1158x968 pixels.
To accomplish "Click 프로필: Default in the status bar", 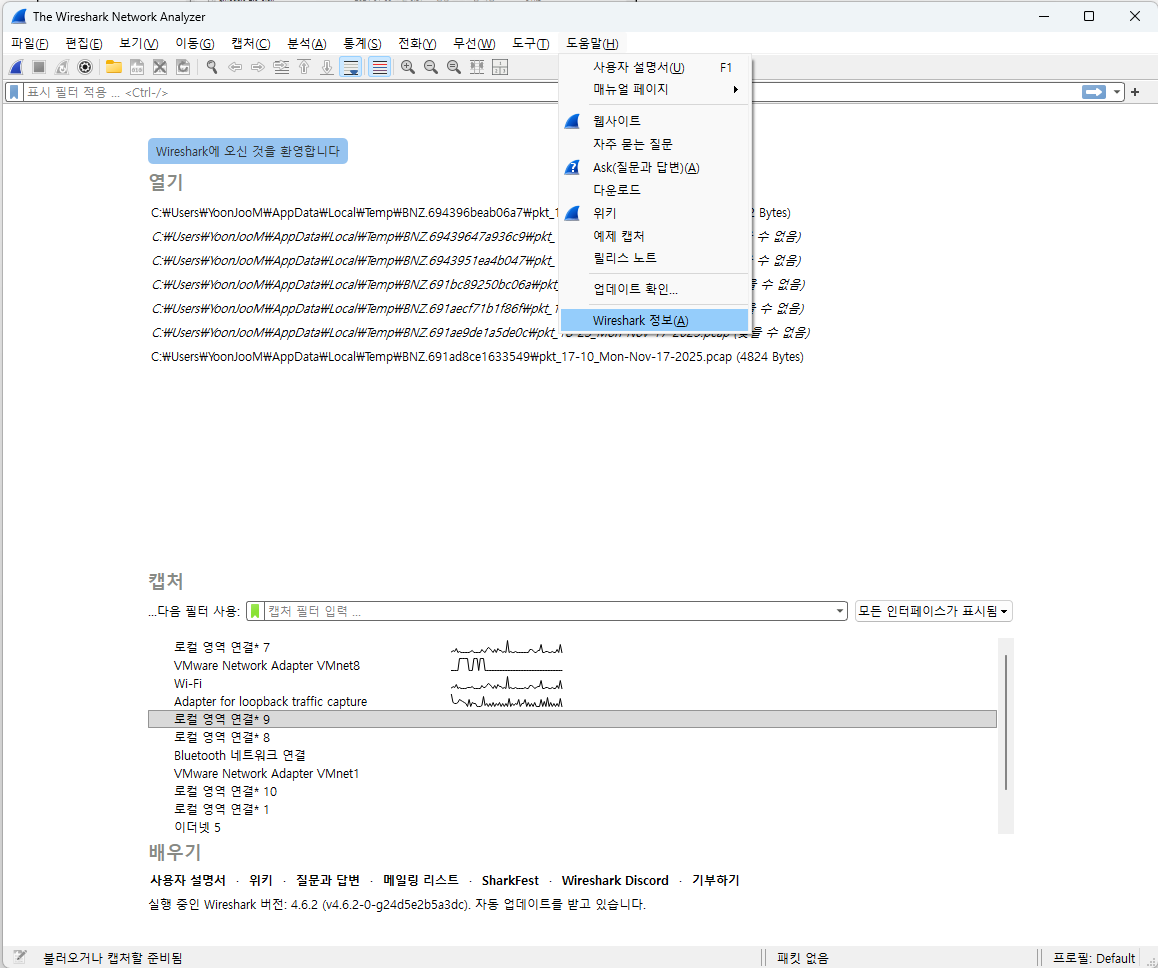I will click(1093, 958).
